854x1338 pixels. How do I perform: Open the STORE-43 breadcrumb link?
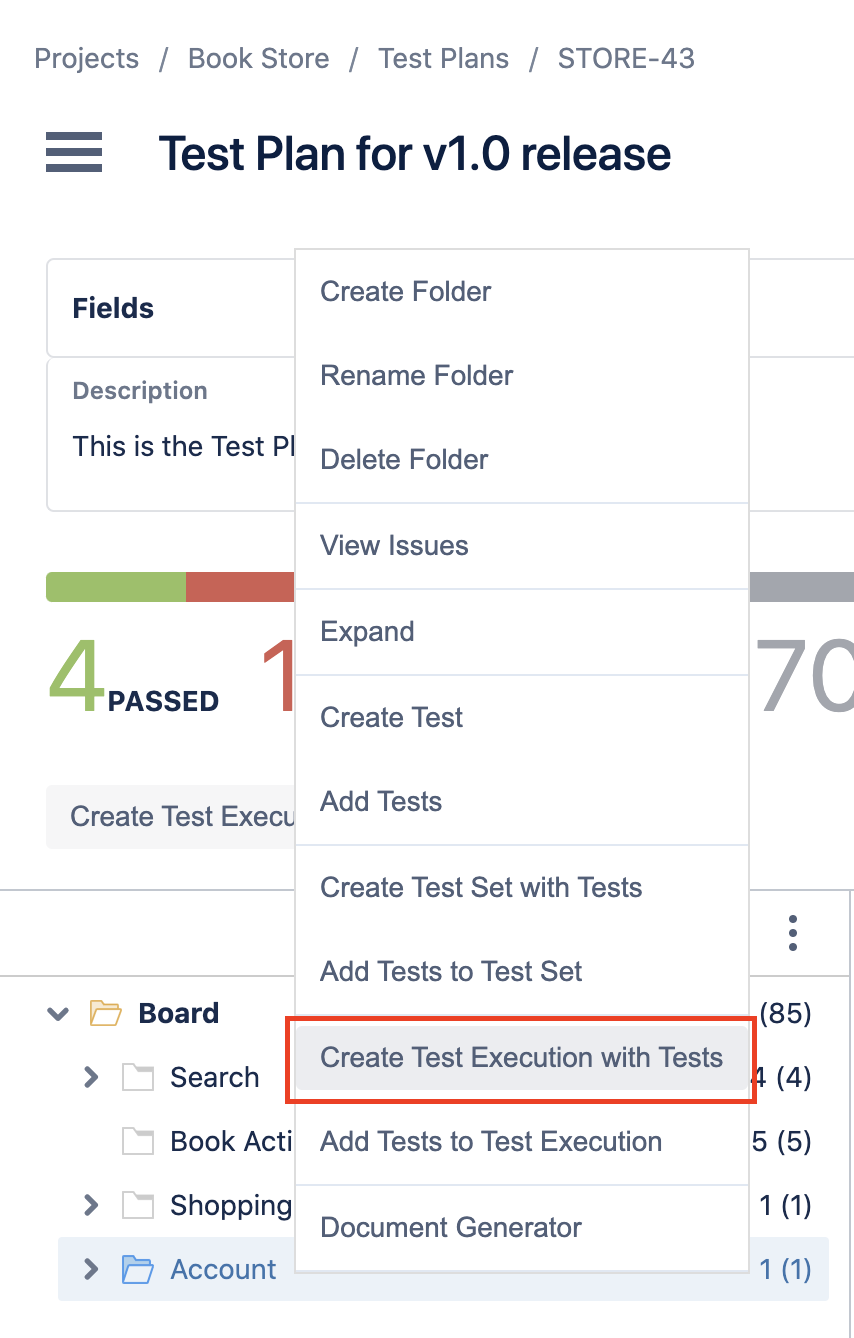tap(626, 59)
